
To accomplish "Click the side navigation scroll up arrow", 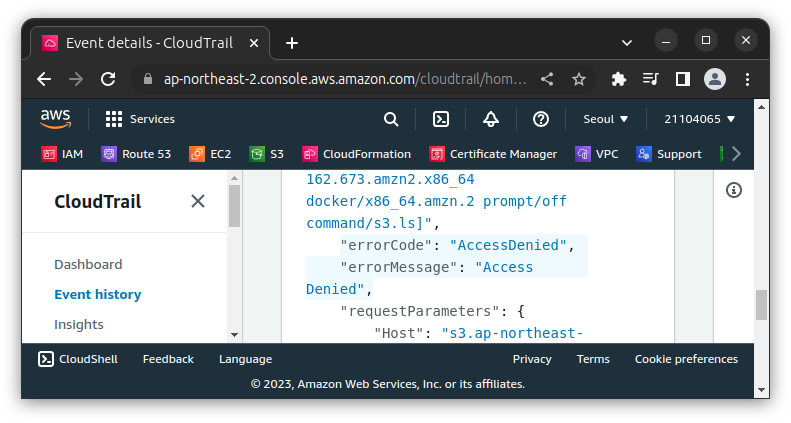I will 234,177.
